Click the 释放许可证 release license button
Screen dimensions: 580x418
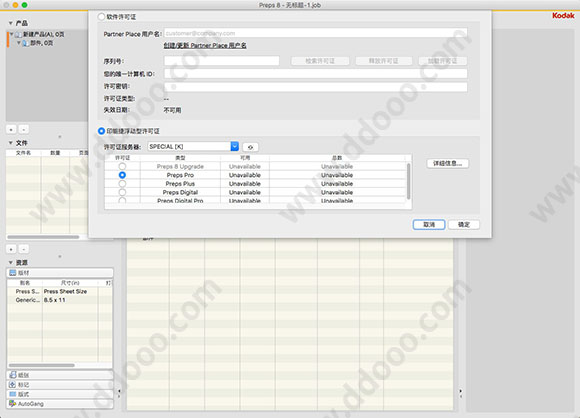click(x=384, y=61)
